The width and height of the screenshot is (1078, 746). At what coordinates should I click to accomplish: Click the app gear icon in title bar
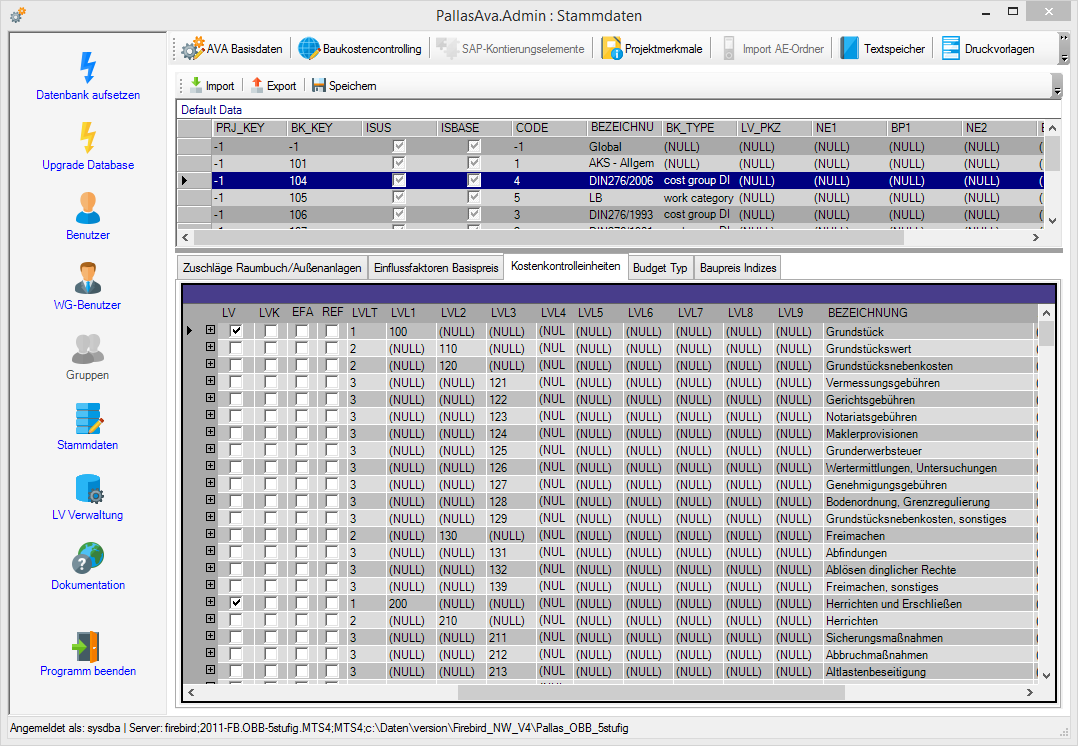(18, 14)
